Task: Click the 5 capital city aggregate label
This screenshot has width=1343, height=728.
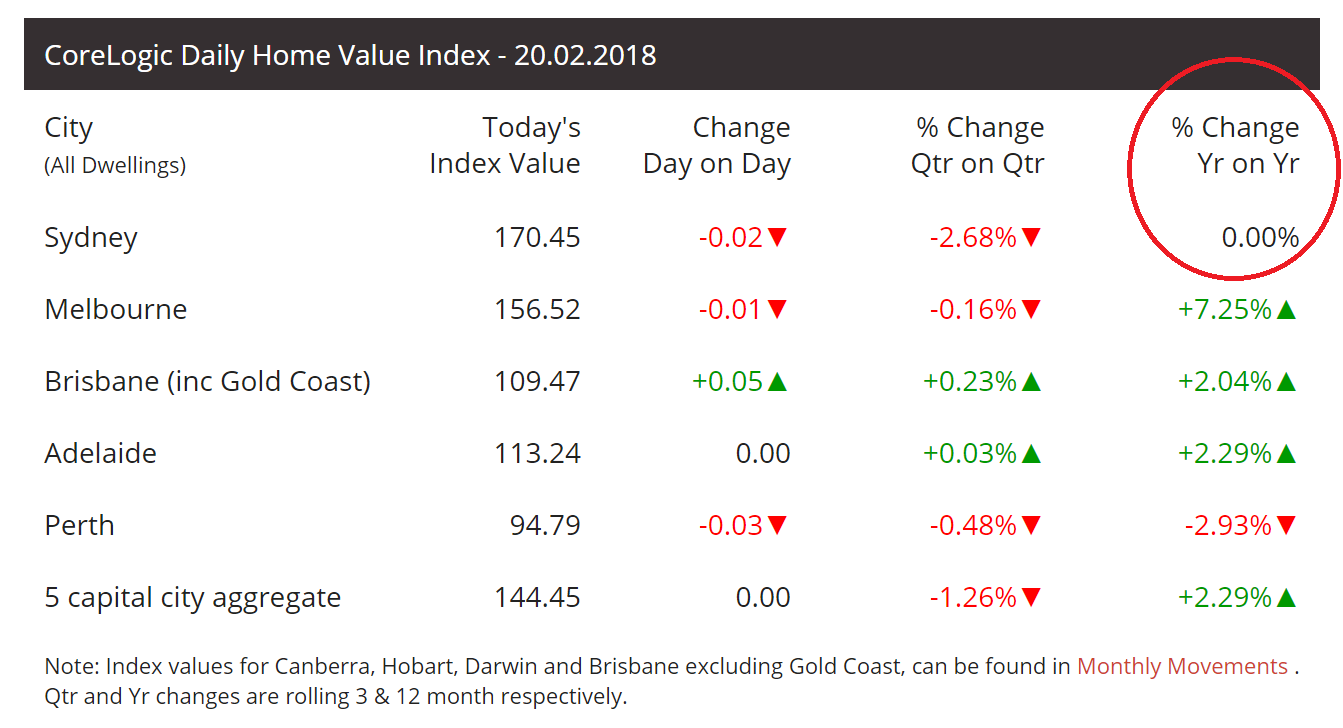Action: pos(193,598)
